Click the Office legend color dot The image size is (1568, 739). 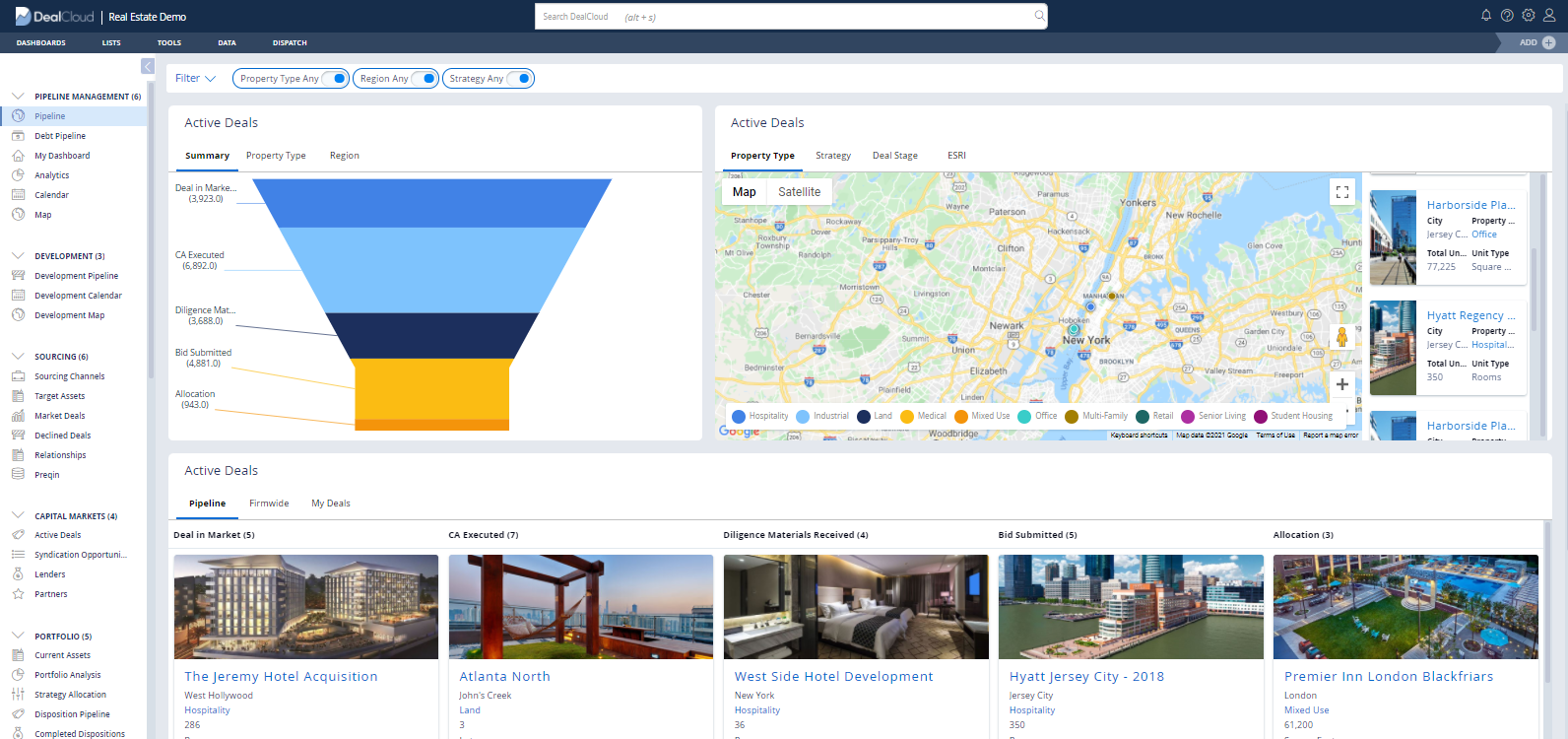(x=1024, y=416)
